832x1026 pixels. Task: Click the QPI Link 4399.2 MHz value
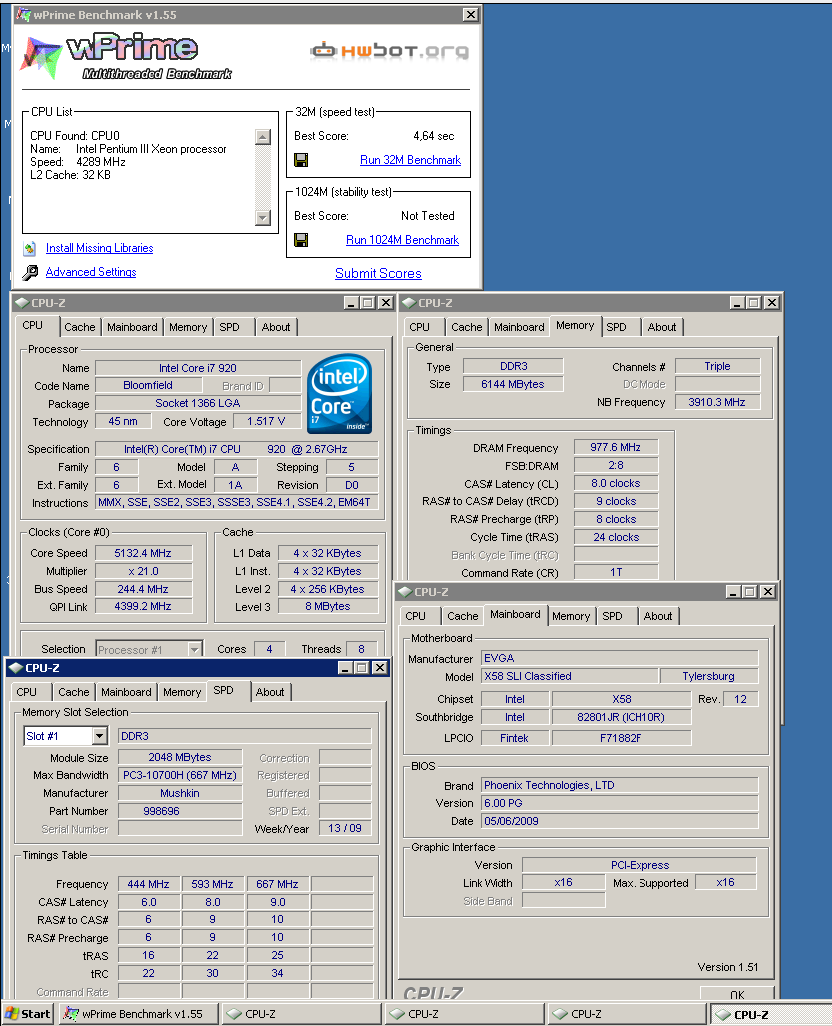(x=143, y=606)
